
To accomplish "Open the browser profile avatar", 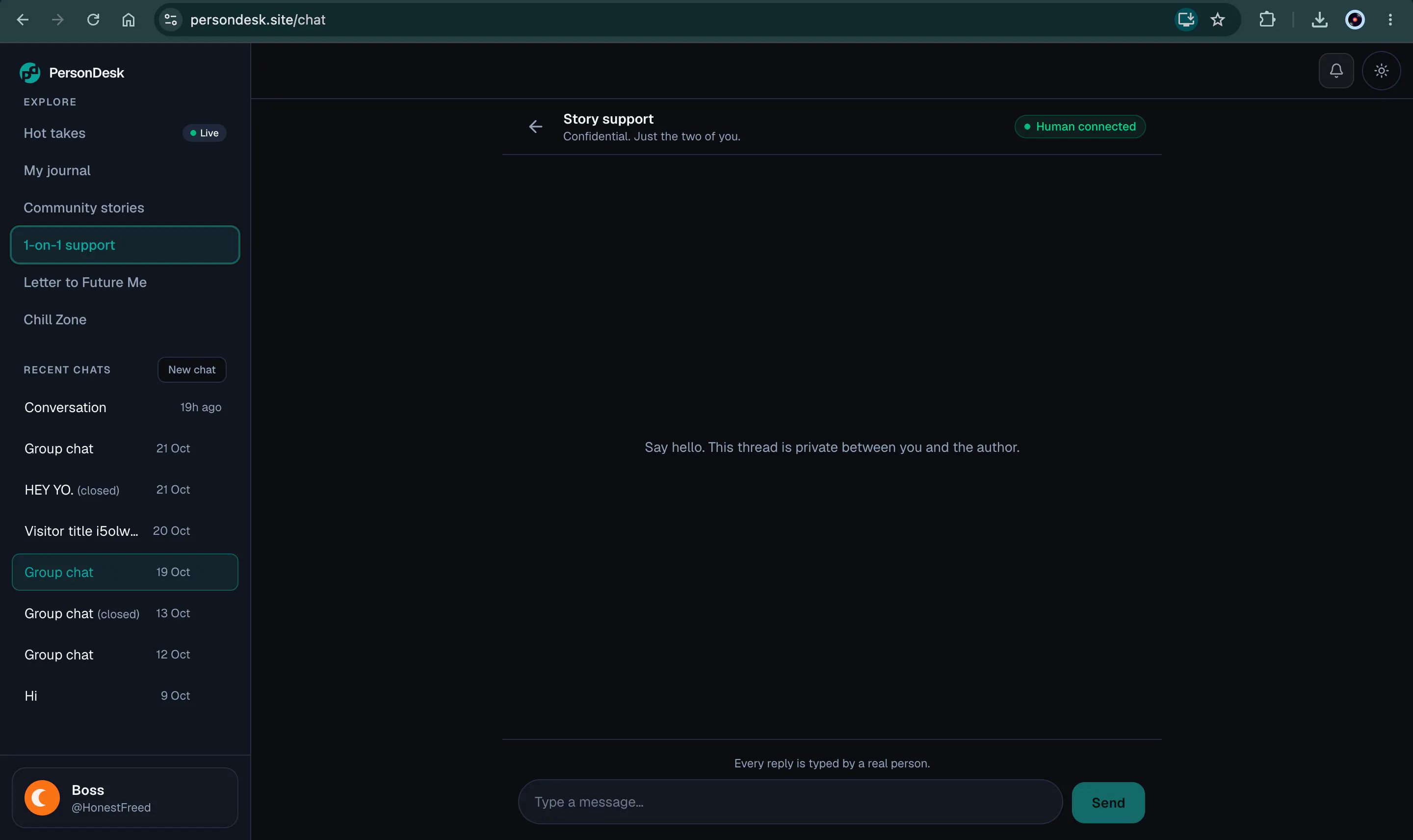I will [1355, 20].
